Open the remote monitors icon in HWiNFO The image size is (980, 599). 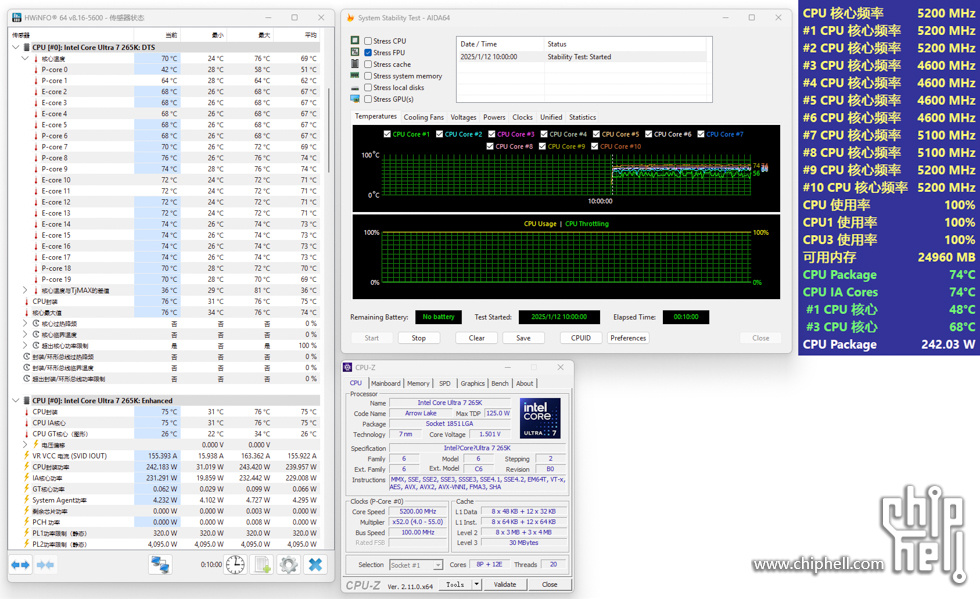click(160, 565)
